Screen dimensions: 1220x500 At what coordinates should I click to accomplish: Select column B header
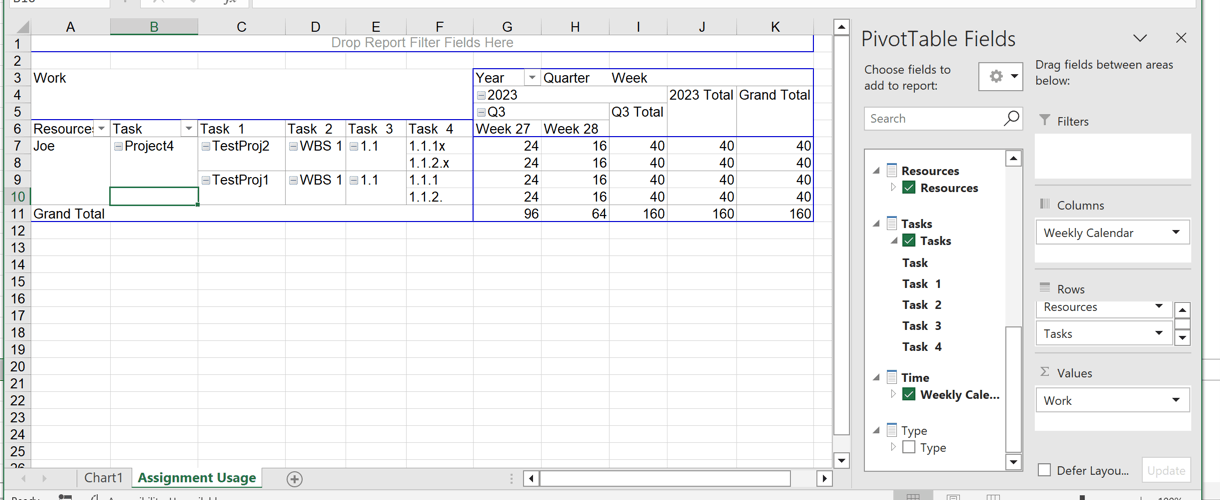point(154,27)
